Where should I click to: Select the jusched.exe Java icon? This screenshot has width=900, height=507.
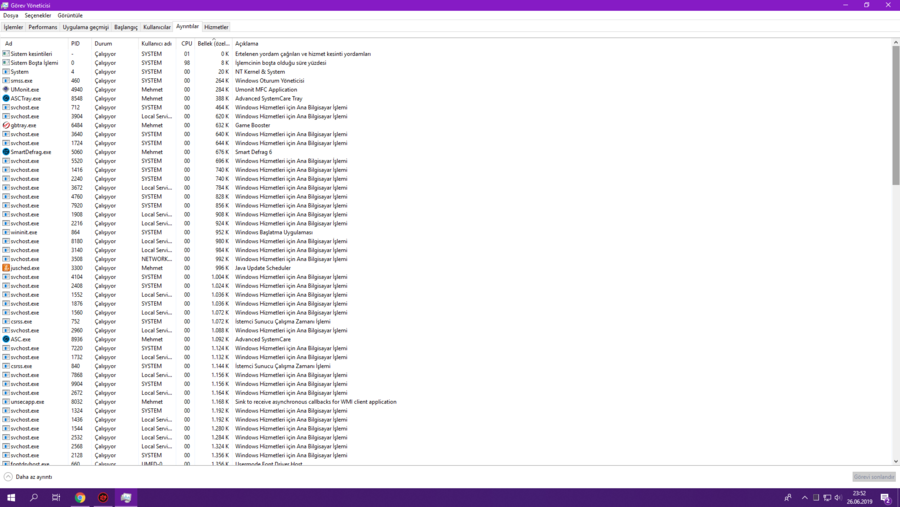pos(6,268)
